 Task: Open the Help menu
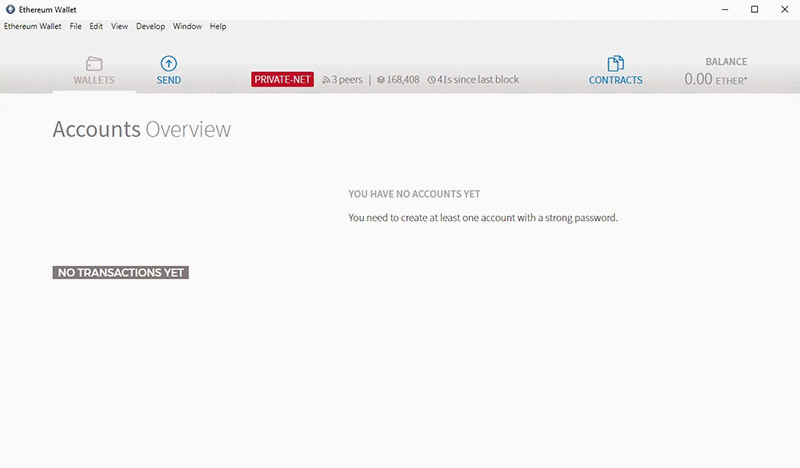point(218,26)
